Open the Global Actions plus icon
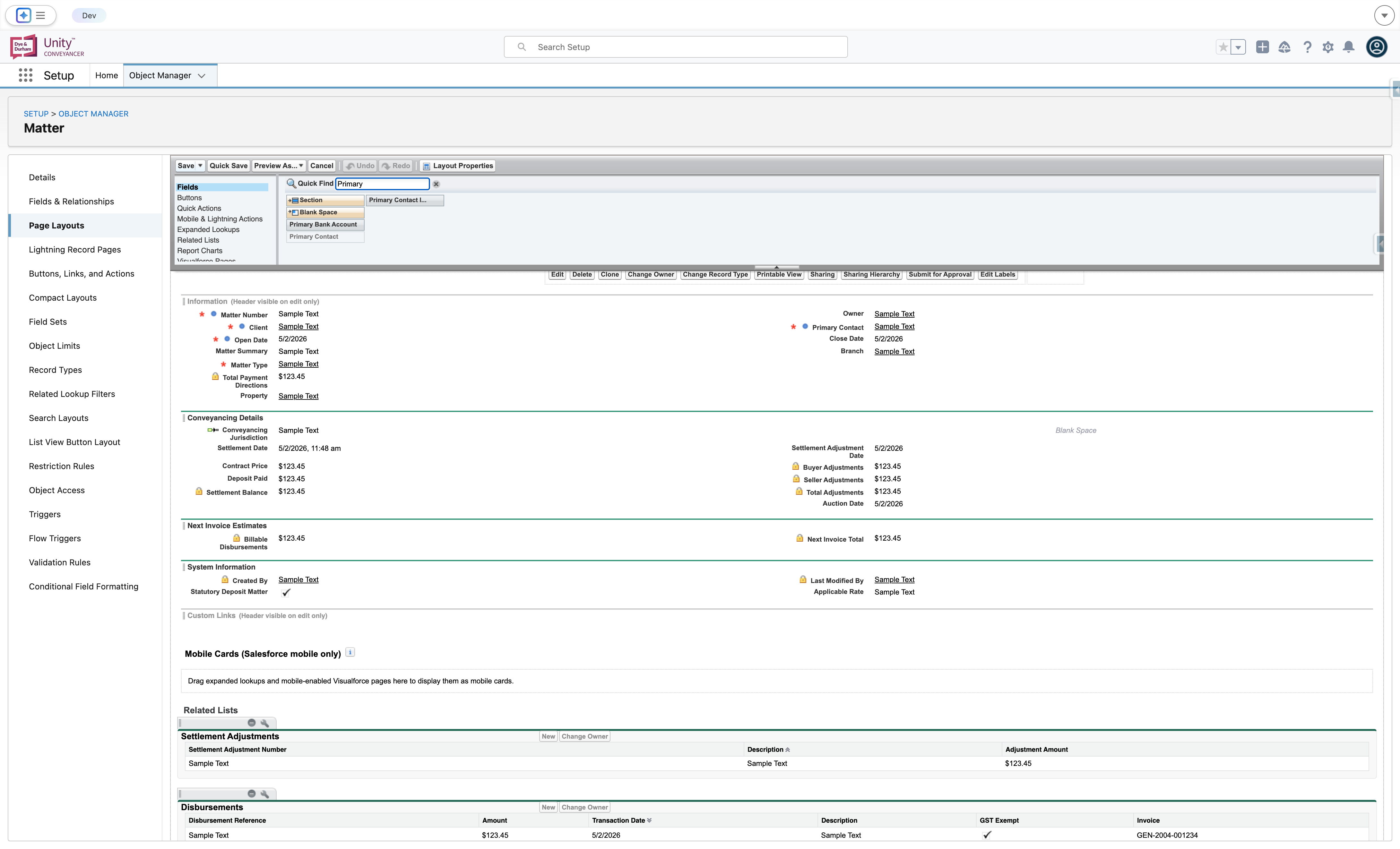This screenshot has height=849, width=1400. click(x=1263, y=47)
